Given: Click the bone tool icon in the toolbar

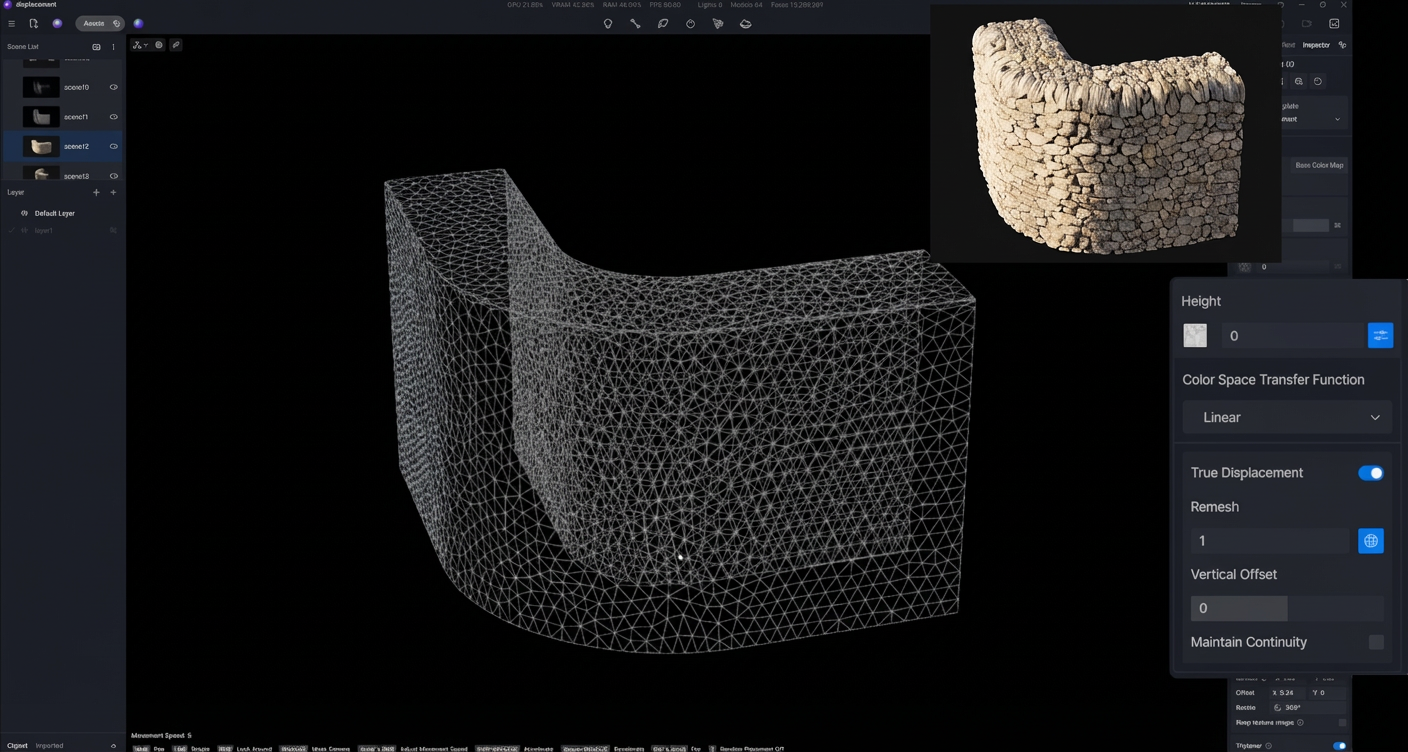Looking at the screenshot, I should [635, 23].
